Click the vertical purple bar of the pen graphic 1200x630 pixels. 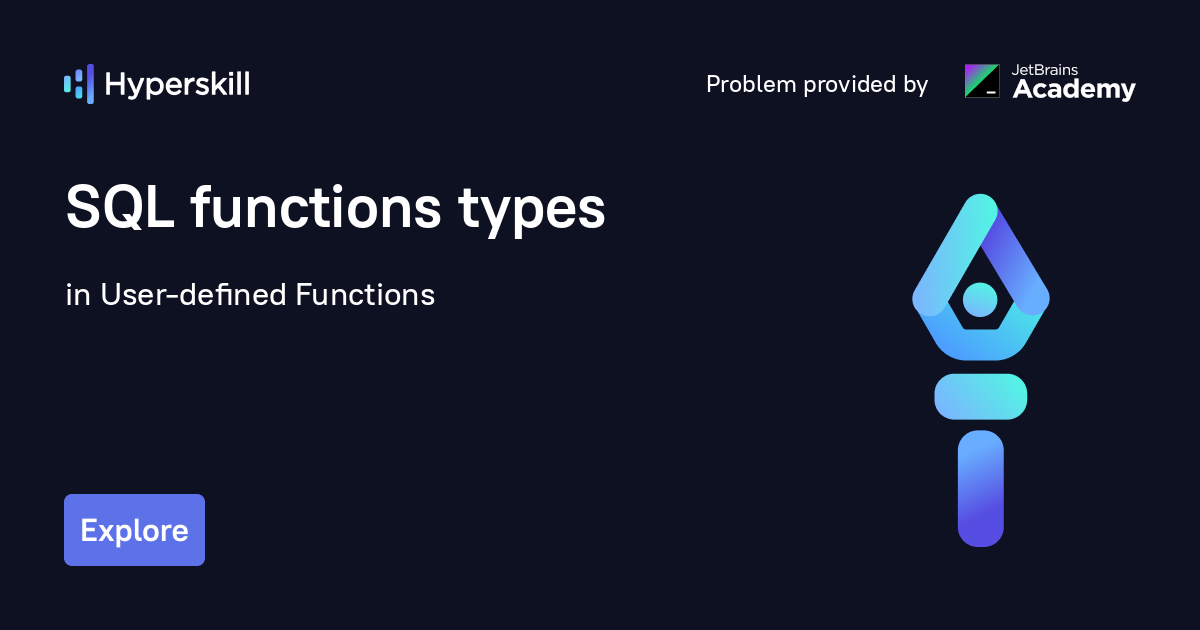[x=980, y=488]
